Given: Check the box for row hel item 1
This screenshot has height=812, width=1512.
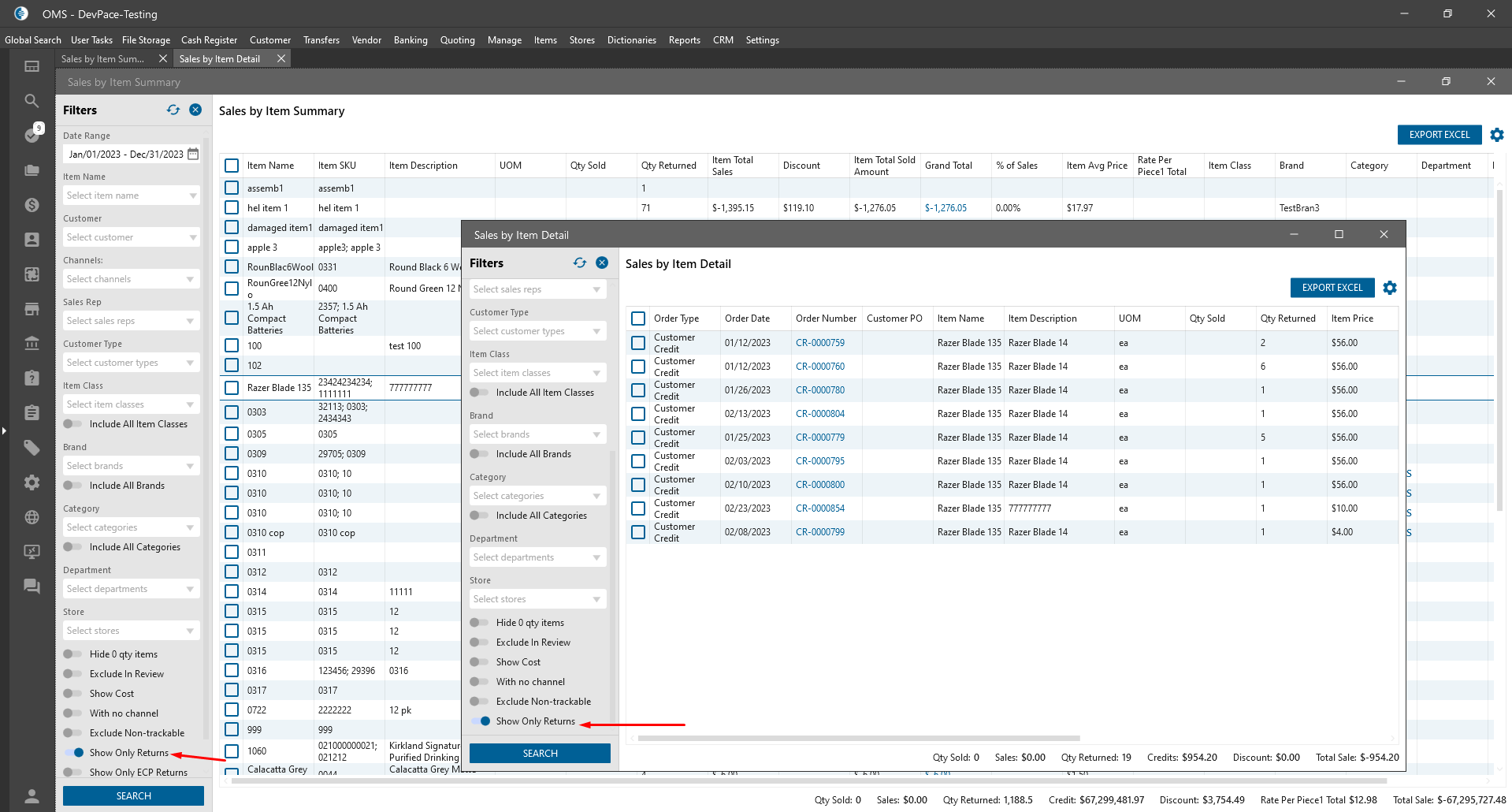Looking at the screenshot, I should [x=232, y=208].
